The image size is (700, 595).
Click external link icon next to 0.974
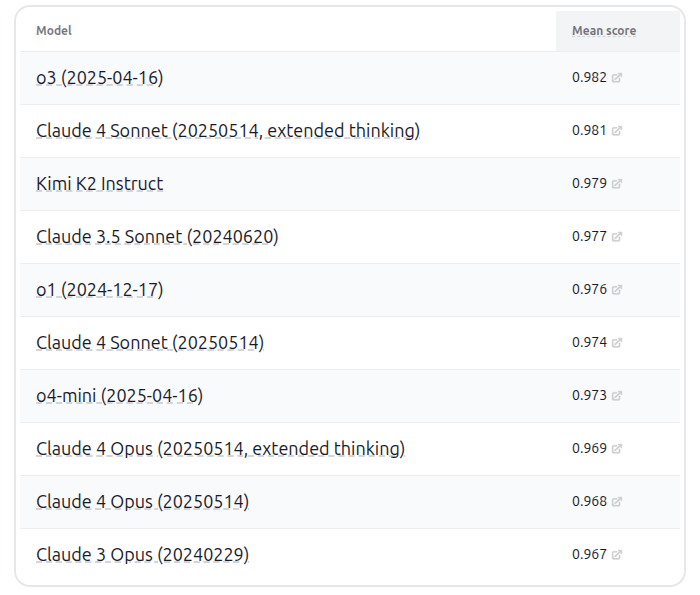pos(617,343)
